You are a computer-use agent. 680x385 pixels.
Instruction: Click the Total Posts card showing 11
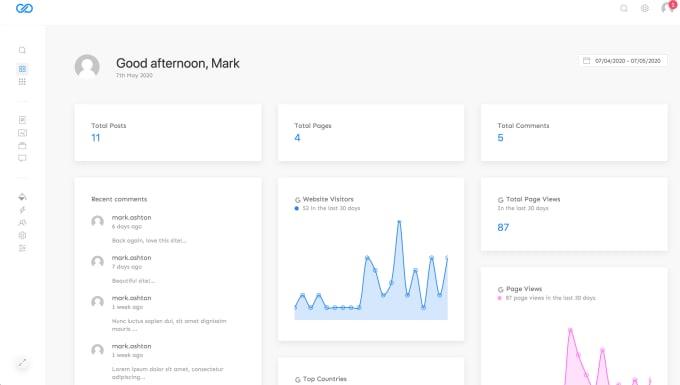(x=168, y=132)
